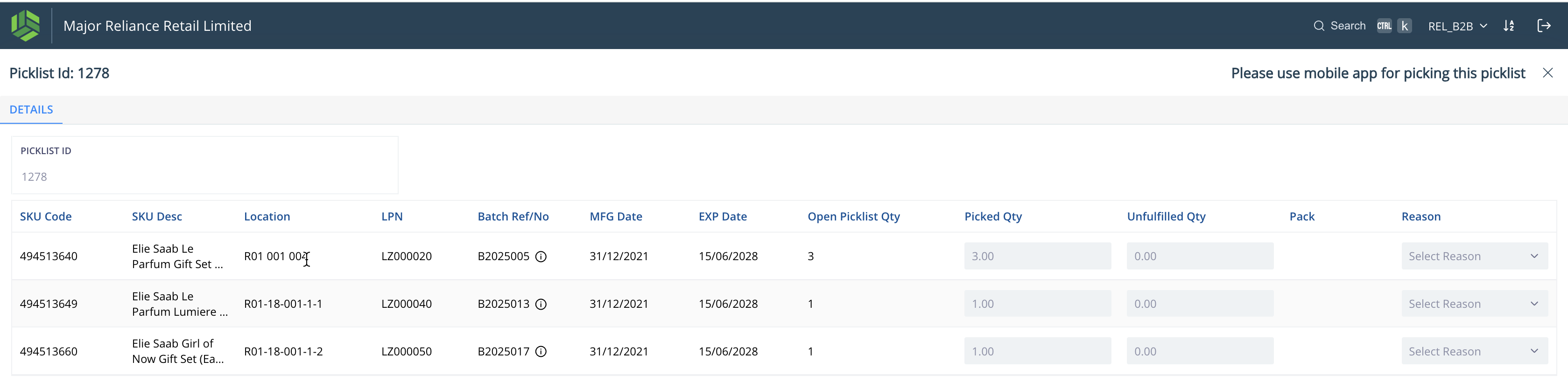
Task: Show batch info for B2025005
Action: coord(541,256)
